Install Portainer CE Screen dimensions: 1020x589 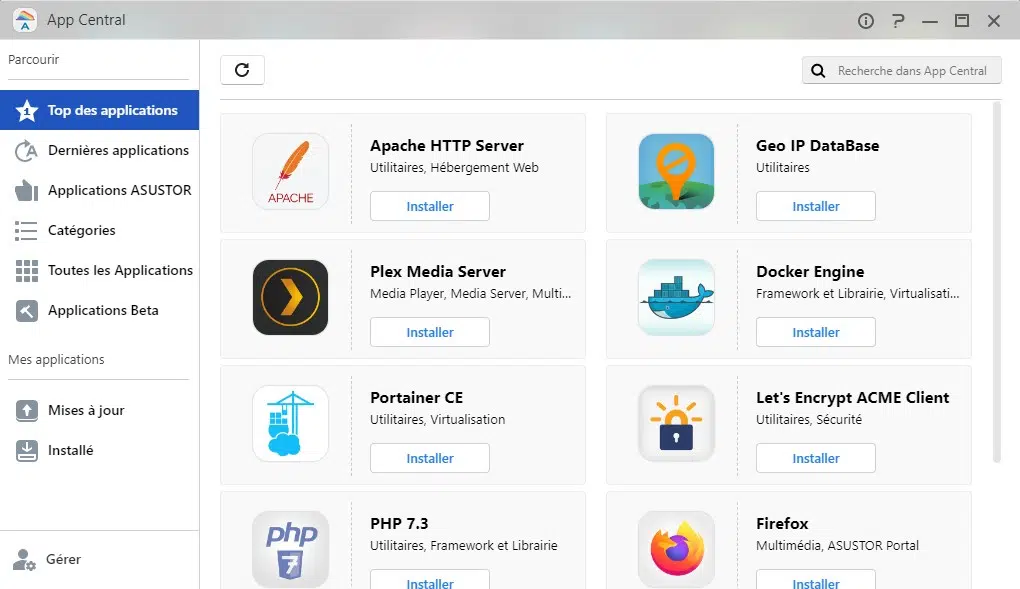pos(430,458)
